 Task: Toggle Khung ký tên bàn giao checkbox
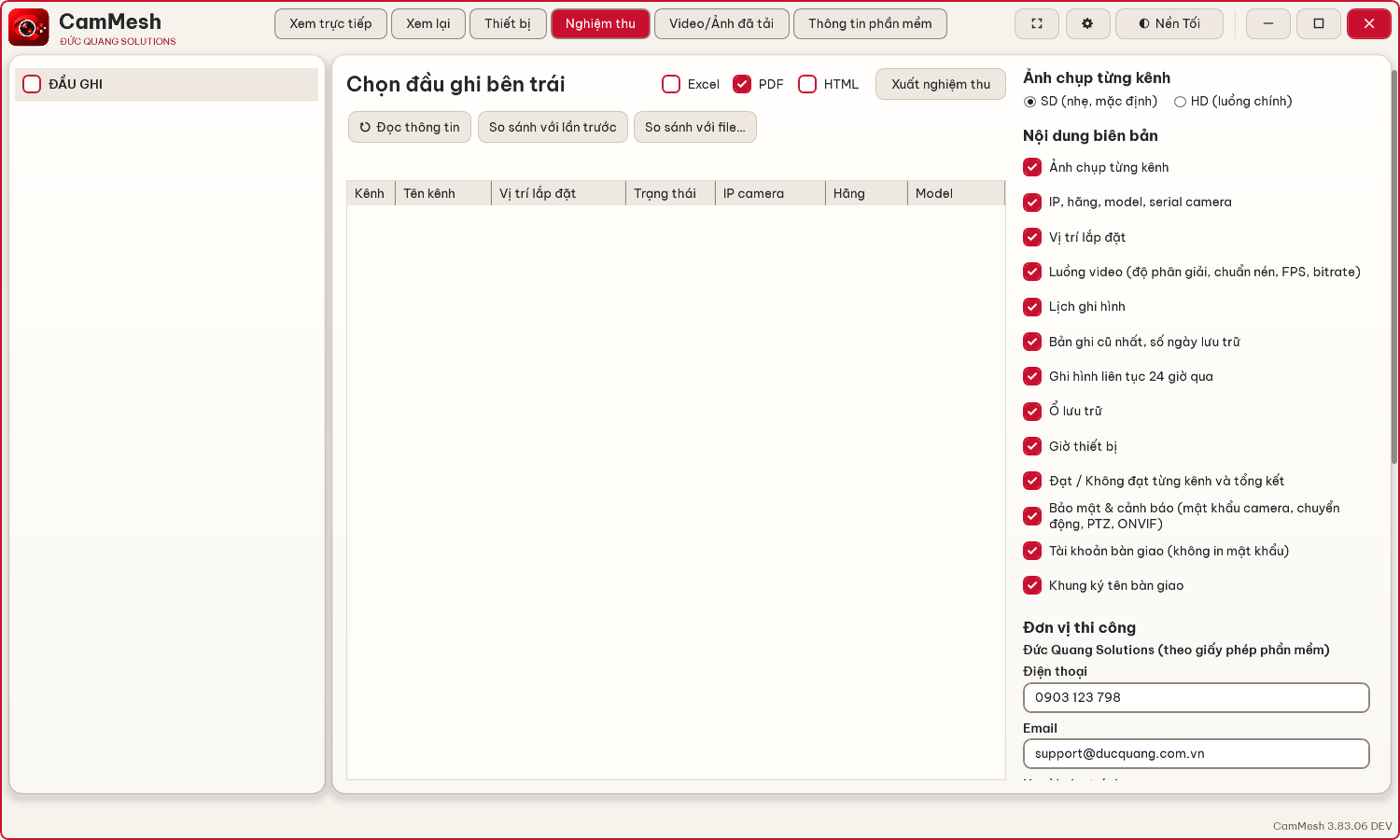click(1032, 585)
